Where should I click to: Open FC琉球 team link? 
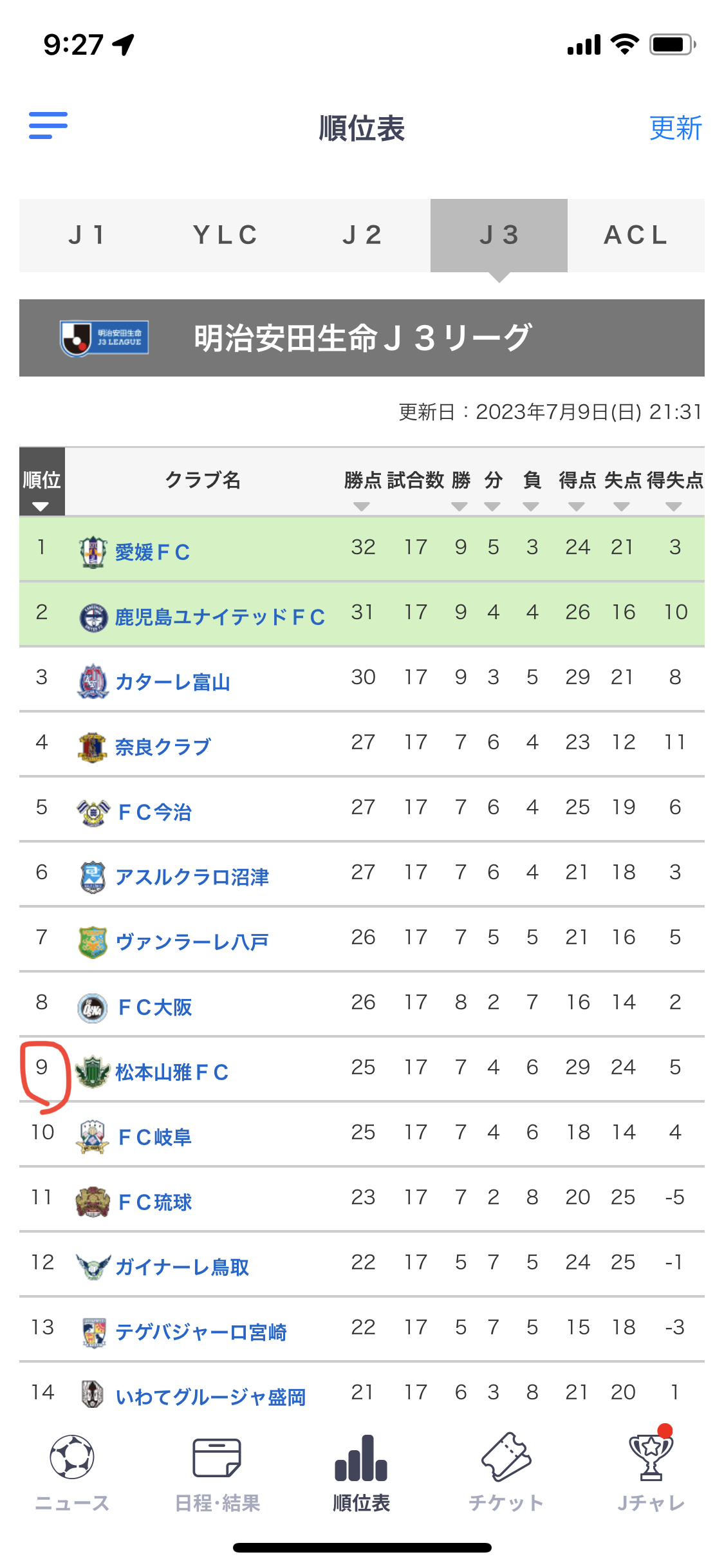[155, 1202]
